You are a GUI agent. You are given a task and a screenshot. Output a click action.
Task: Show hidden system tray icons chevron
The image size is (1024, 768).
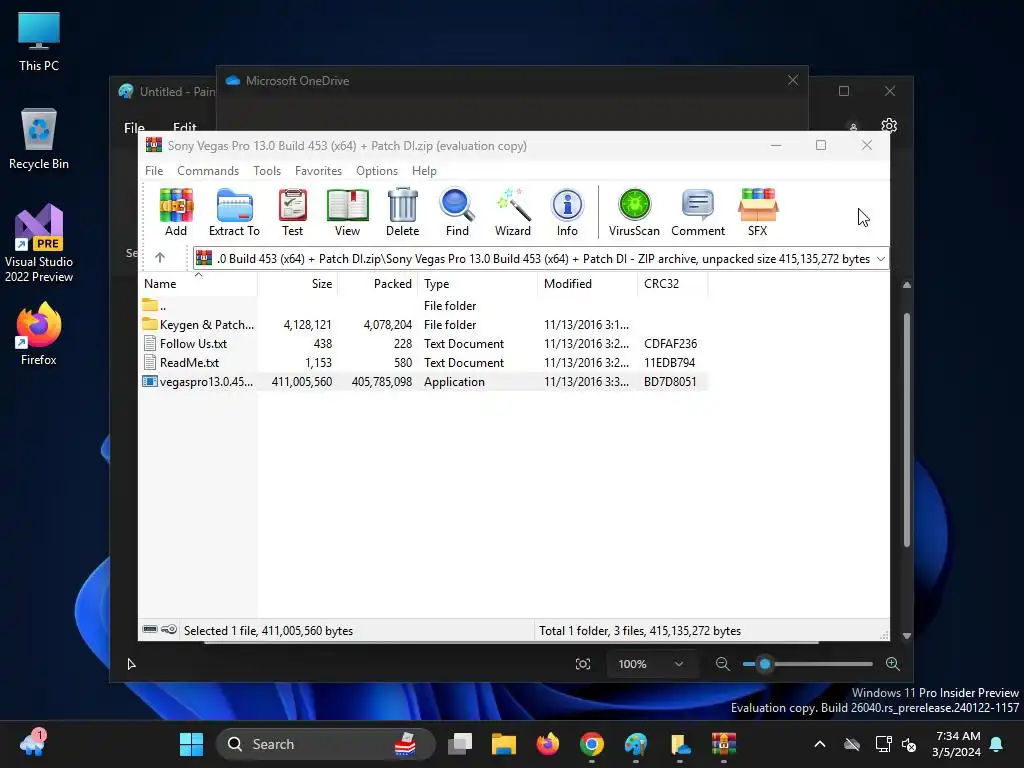pyautogui.click(x=820, y=744)
